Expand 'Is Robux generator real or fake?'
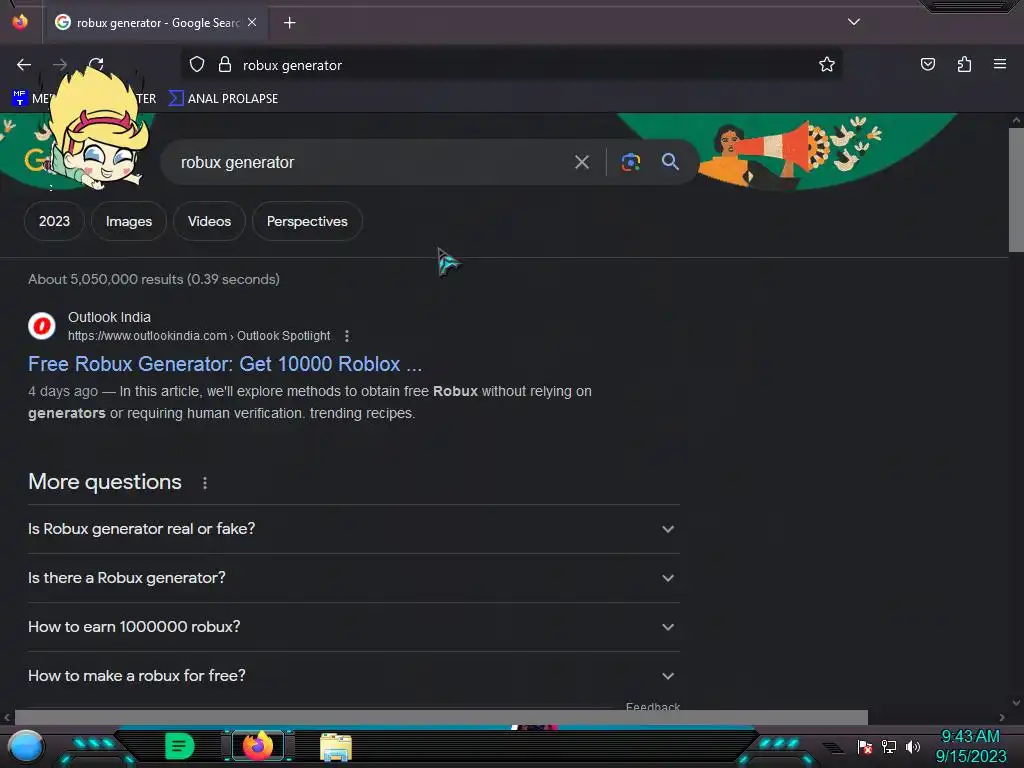The width and height of the screenshot is (1024, 768). 353,528
